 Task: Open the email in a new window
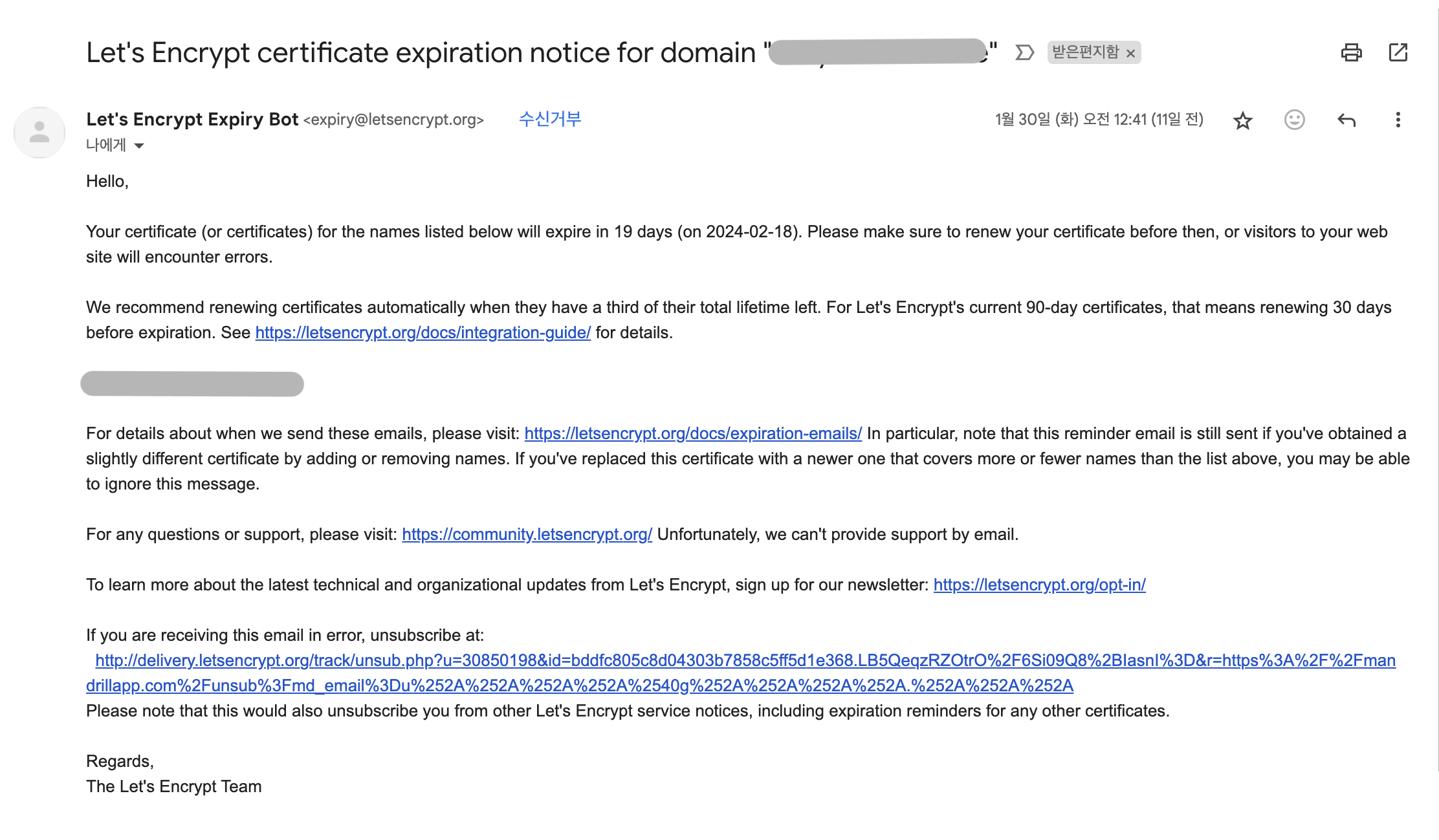tap(1398, 52)
